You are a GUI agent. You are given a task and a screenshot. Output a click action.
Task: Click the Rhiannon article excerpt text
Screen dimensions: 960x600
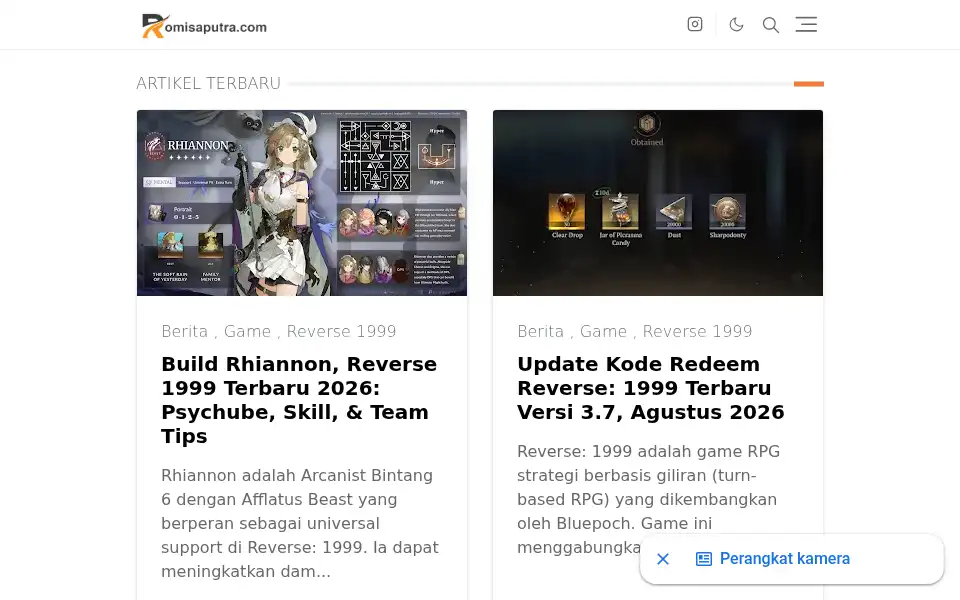(300, 523)
